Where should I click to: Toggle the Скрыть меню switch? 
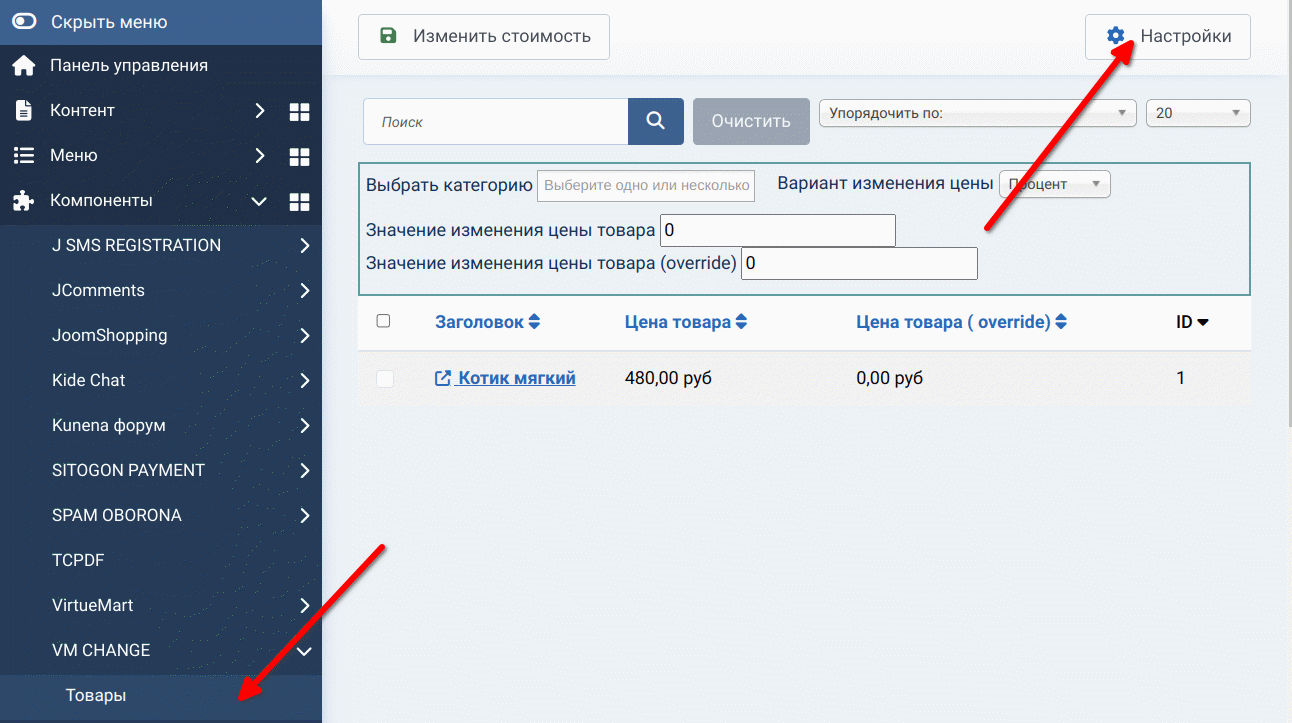(24, 21)
